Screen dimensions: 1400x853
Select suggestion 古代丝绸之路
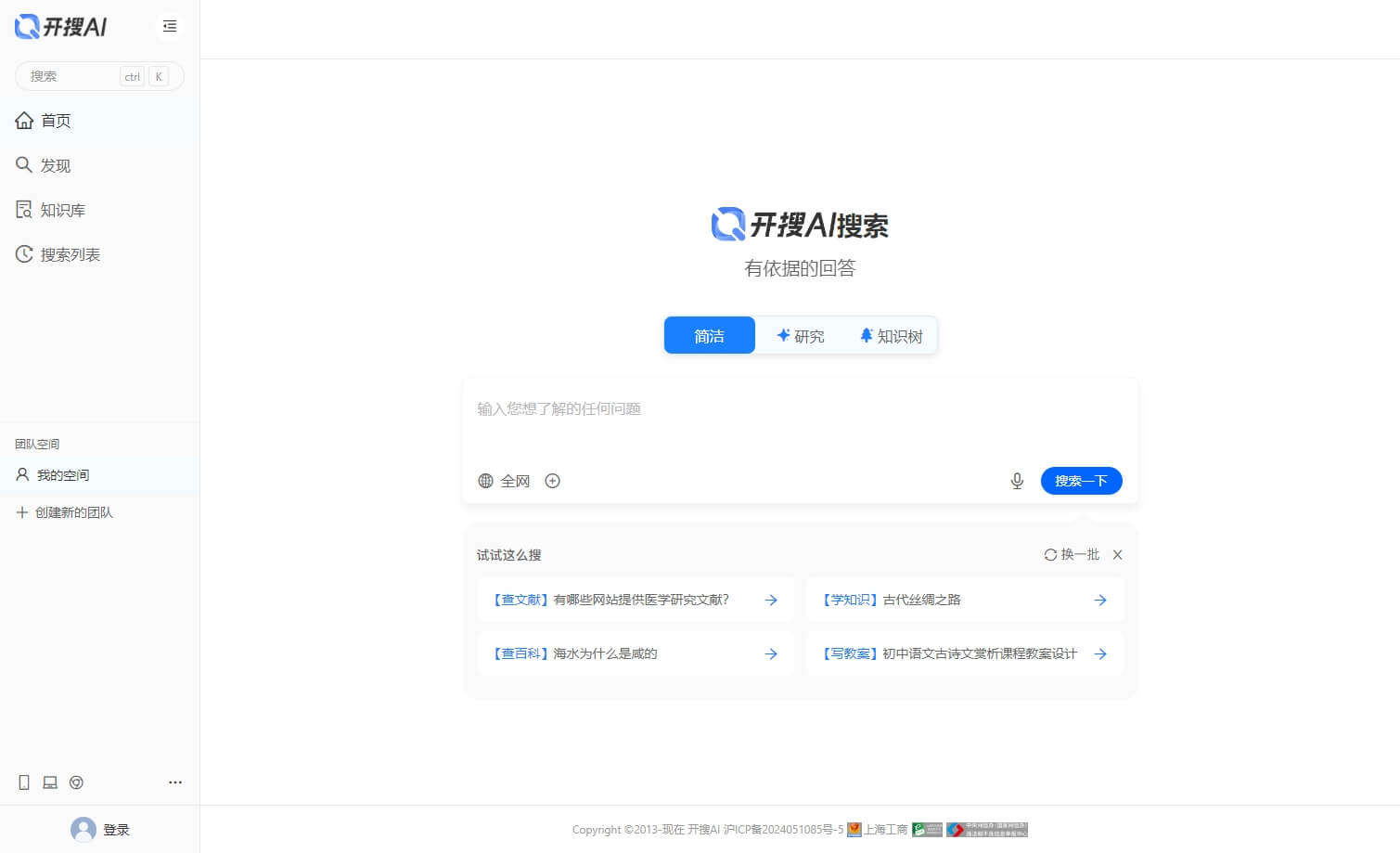tap(965, 600)
